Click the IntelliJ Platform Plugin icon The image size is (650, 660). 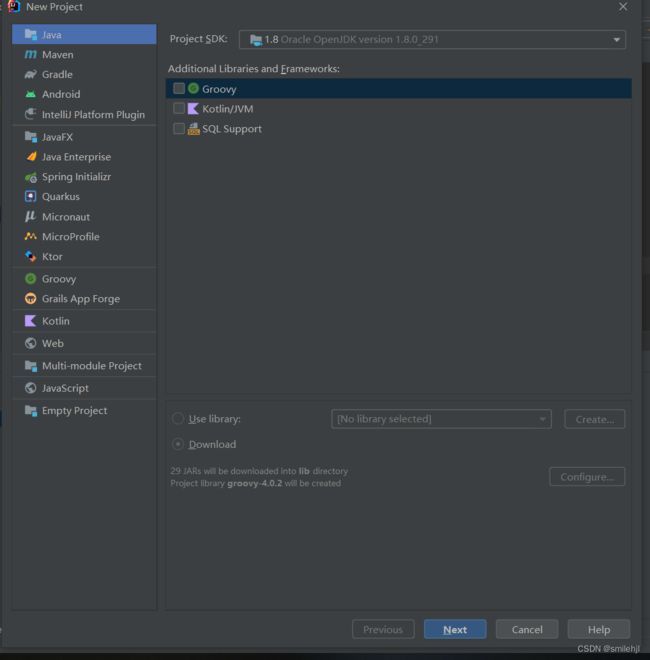[x=31, y=114]
